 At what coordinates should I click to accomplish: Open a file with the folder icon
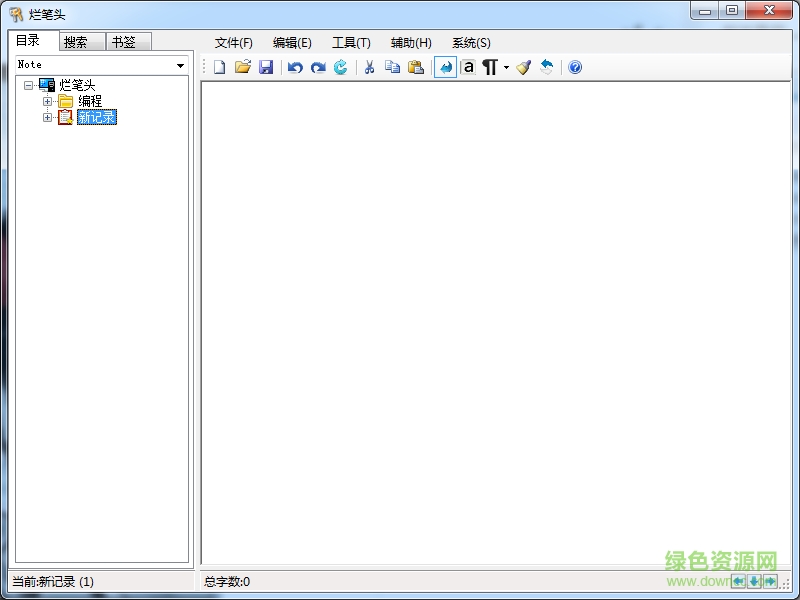[243, 67]
